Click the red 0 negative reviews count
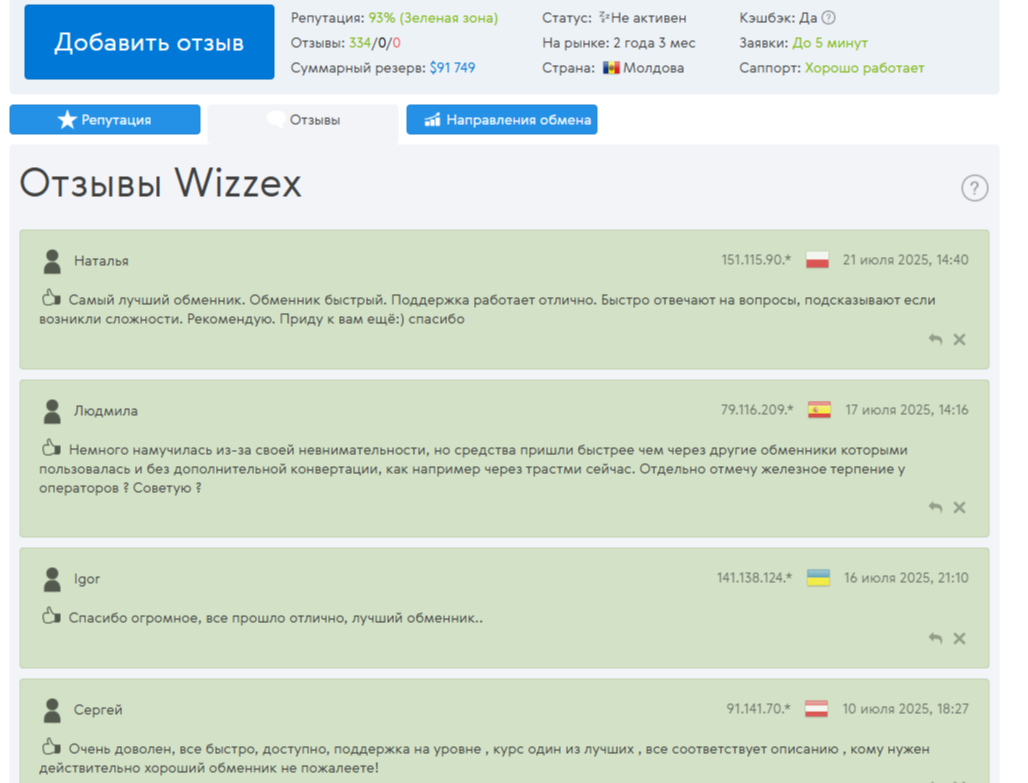The image size is (1028, 783). (397, 43)
